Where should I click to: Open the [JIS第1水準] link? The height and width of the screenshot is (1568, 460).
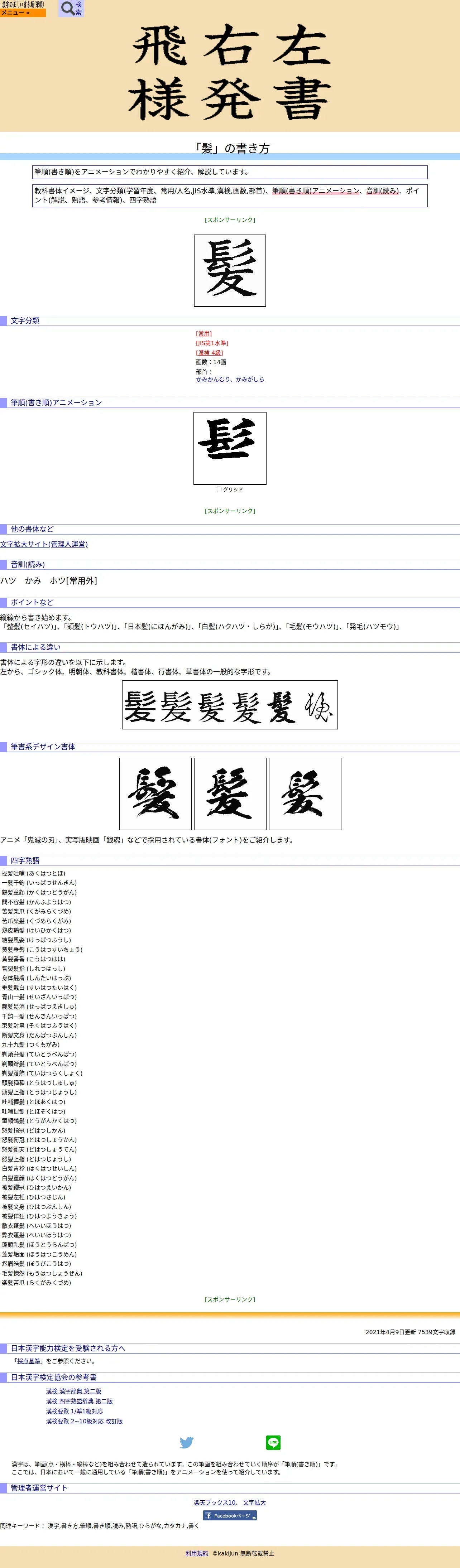tap(212, 343)
